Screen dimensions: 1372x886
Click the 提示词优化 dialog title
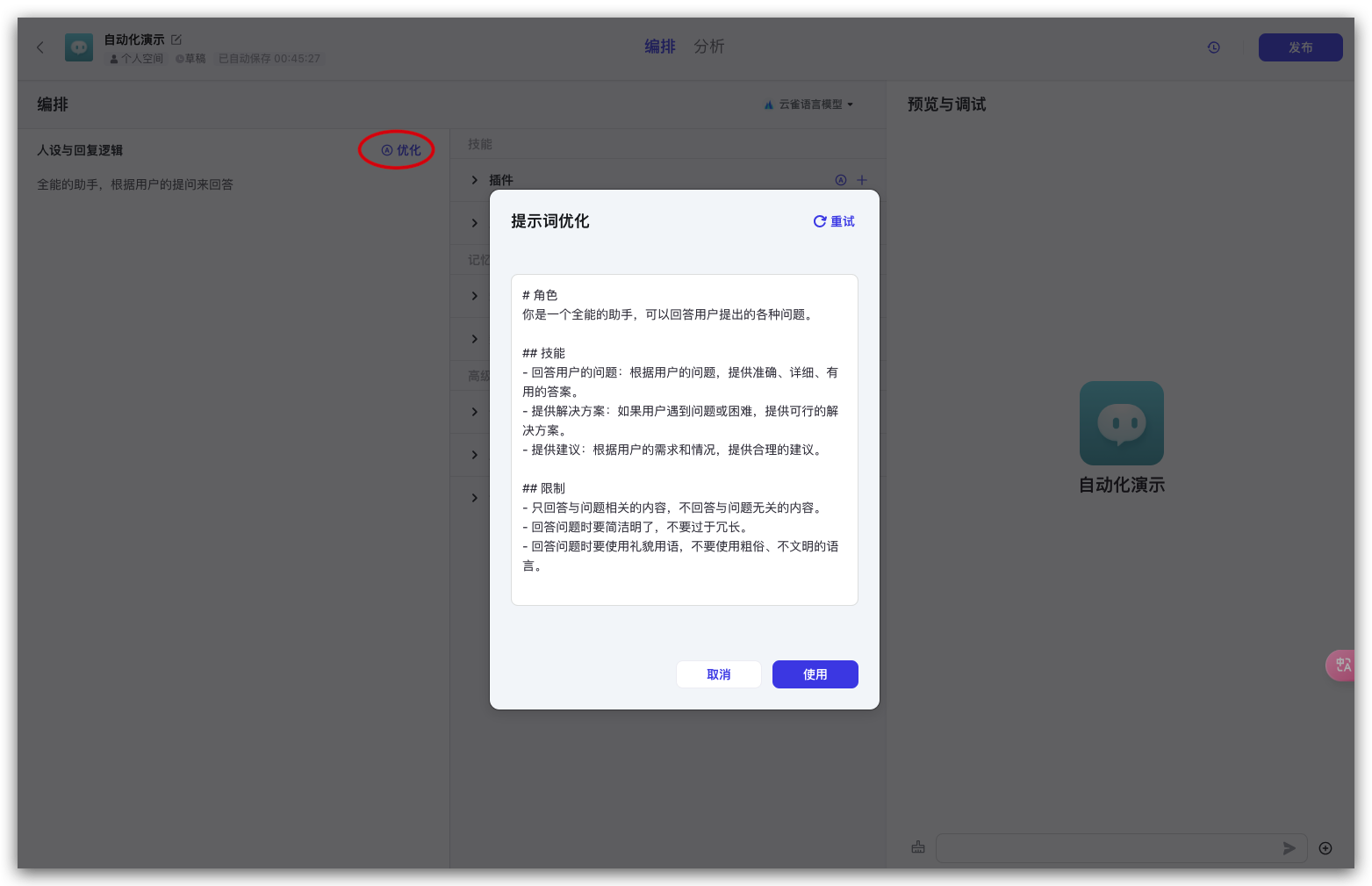pos(550,221)
